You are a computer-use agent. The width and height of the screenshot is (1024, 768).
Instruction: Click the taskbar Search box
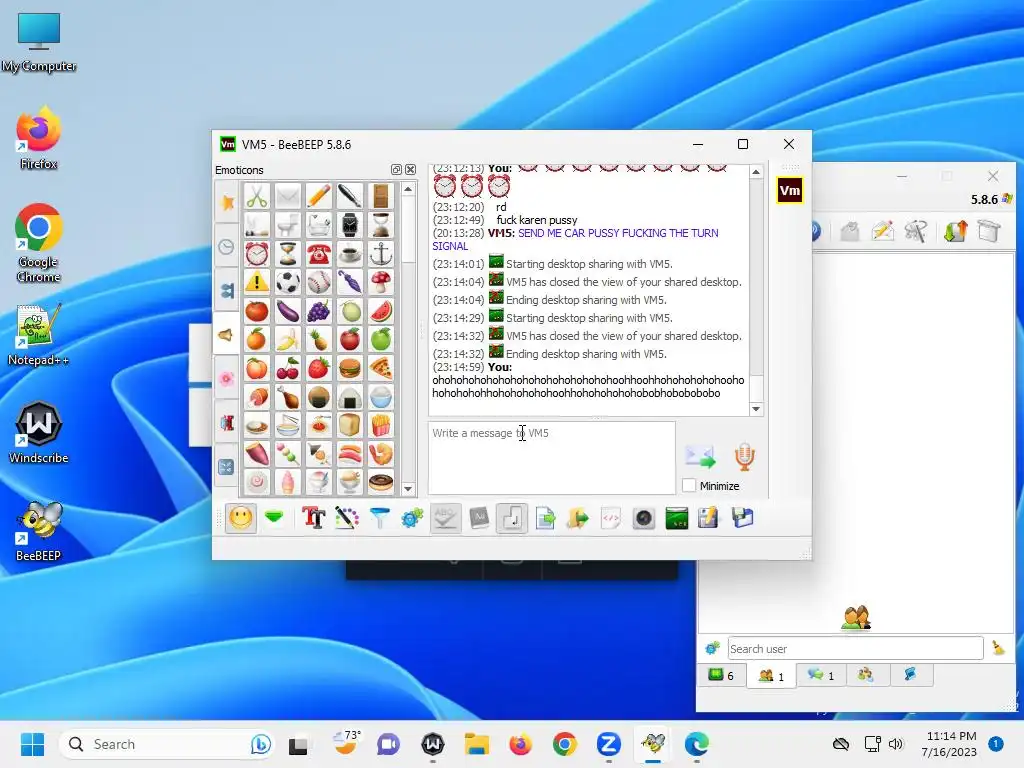coord(167,744)
